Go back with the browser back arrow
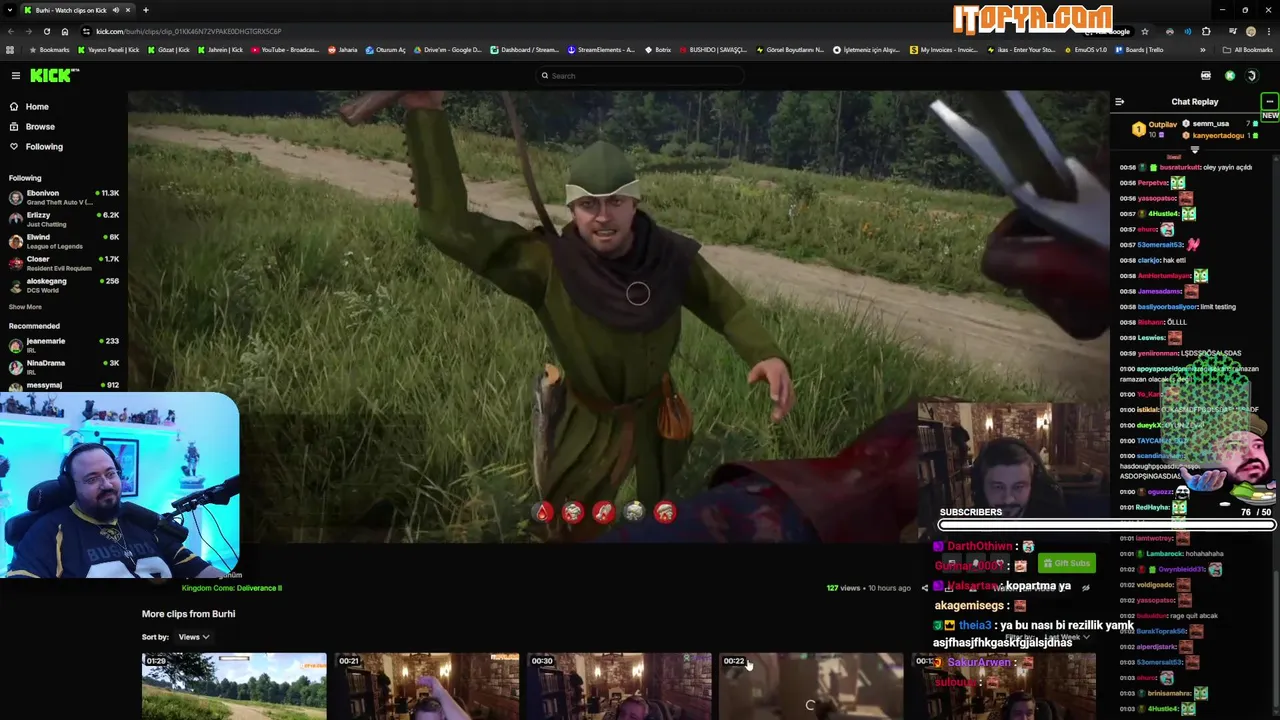1280x720 pixels. point(11,31)
